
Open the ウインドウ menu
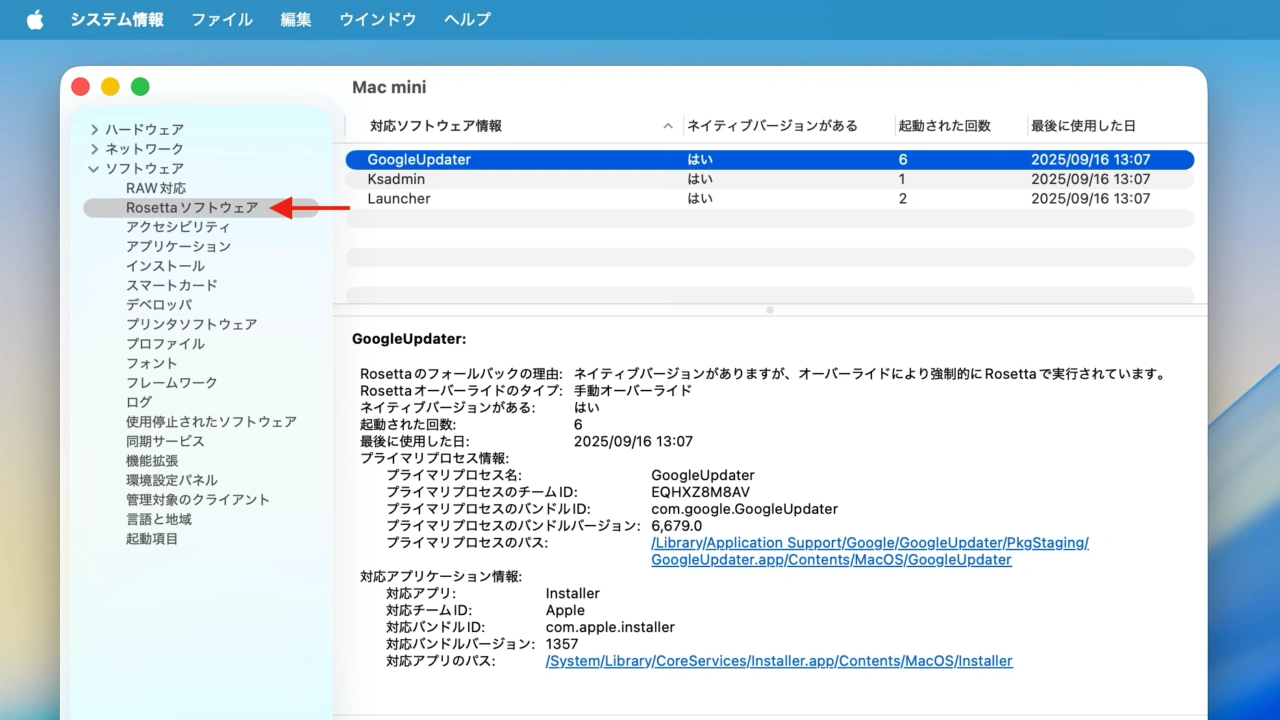[377, 20]
